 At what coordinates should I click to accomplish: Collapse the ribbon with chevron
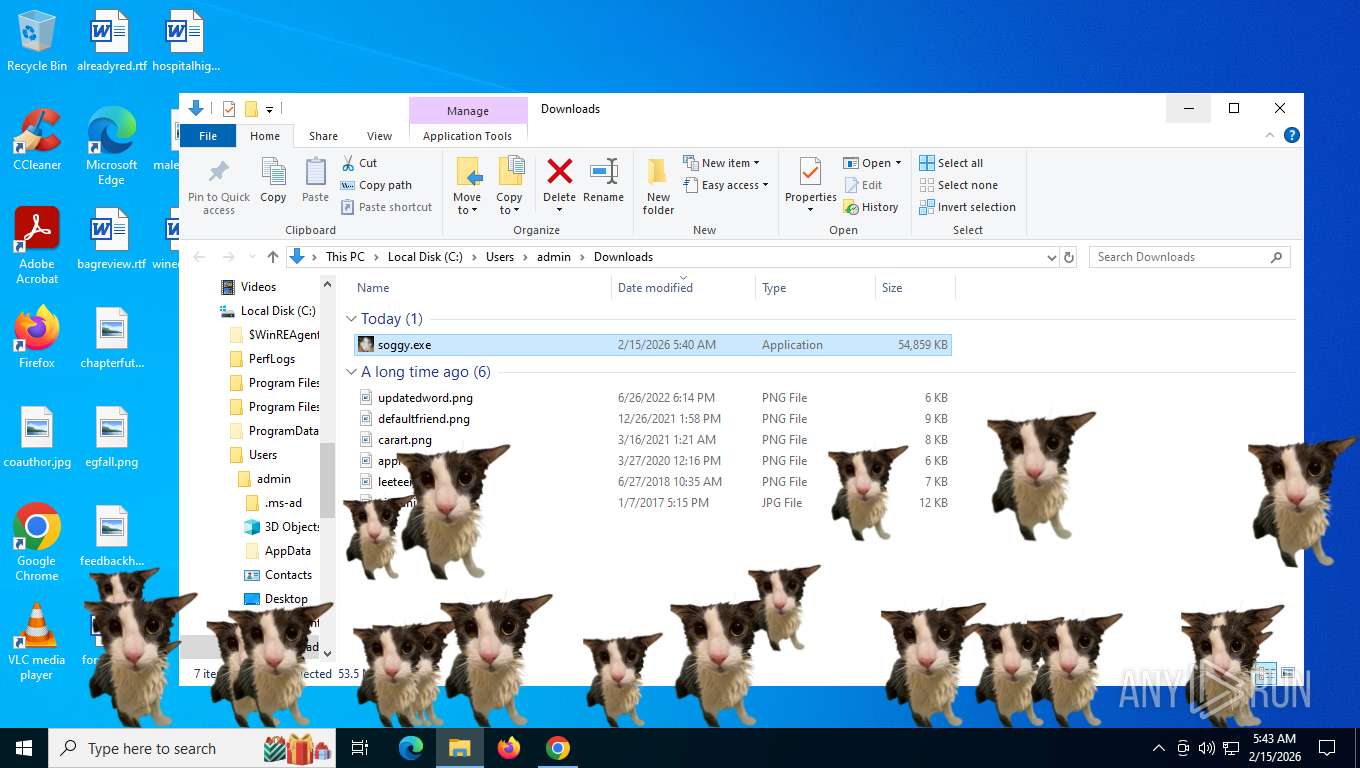[1271, 135]
